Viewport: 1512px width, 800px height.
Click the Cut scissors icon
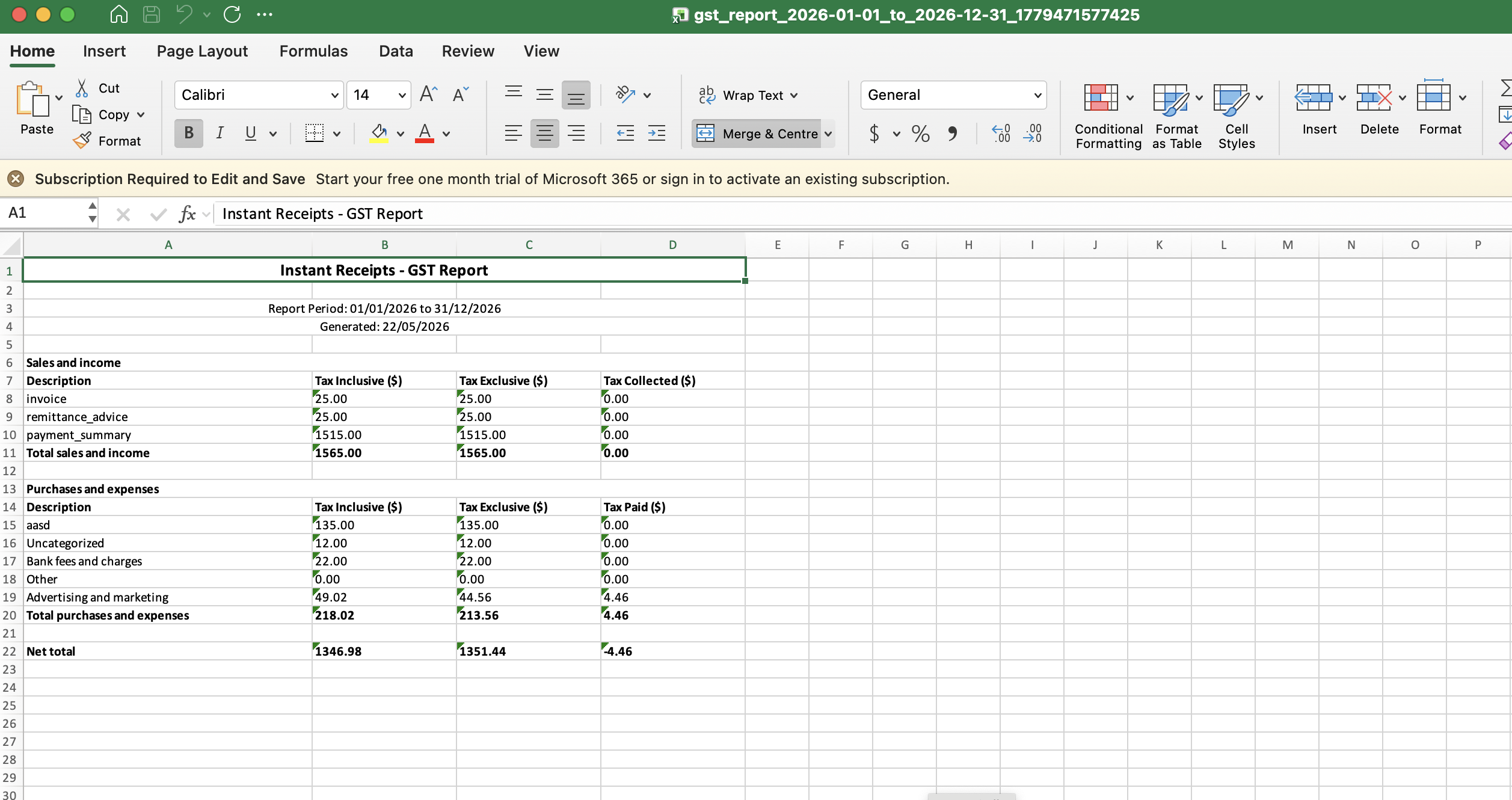[x=82, y=88]
